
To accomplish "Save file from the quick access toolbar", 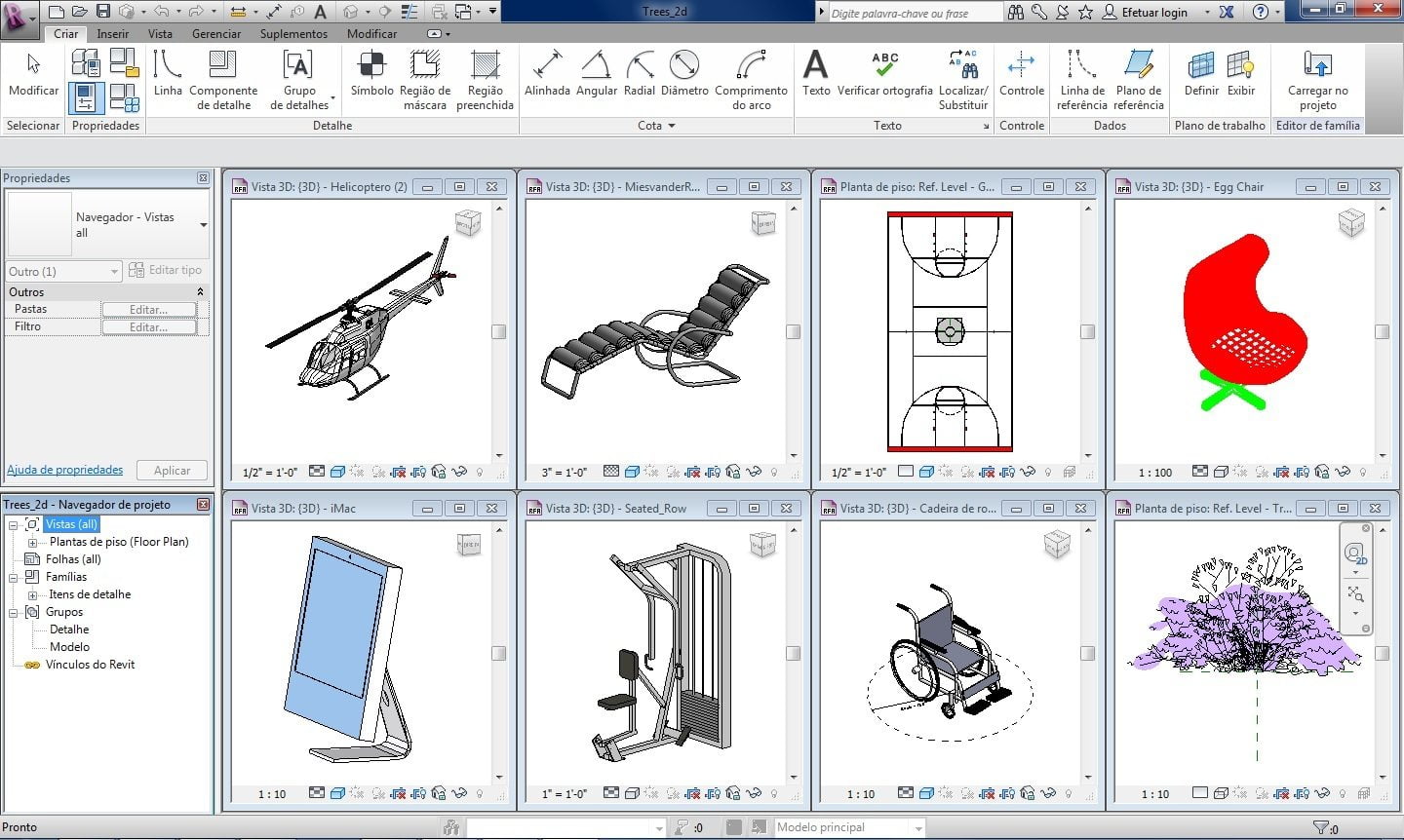I will click(102, 12).
